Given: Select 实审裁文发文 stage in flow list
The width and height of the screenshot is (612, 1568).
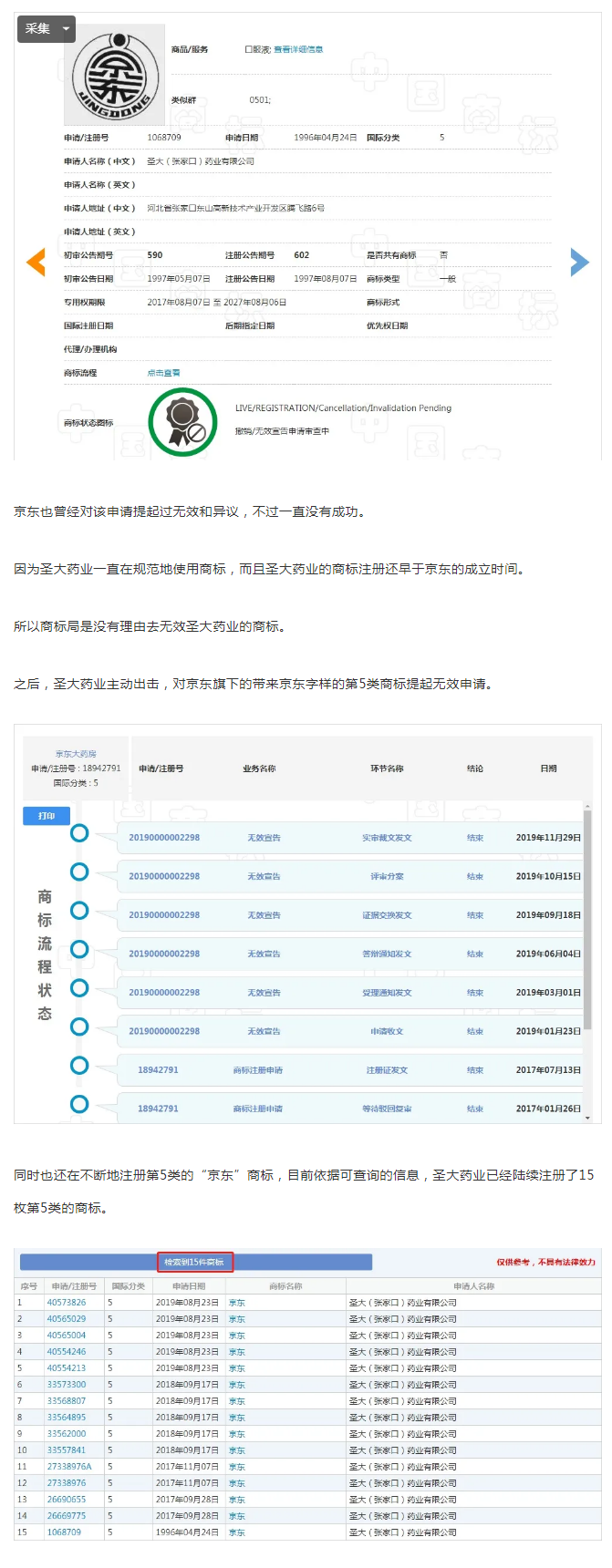Looking at the screenshot, I should [387, 838].
